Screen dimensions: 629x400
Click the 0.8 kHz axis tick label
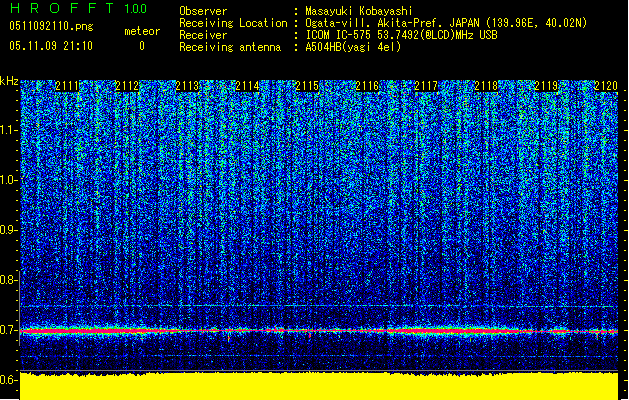(x=8, y=280)
